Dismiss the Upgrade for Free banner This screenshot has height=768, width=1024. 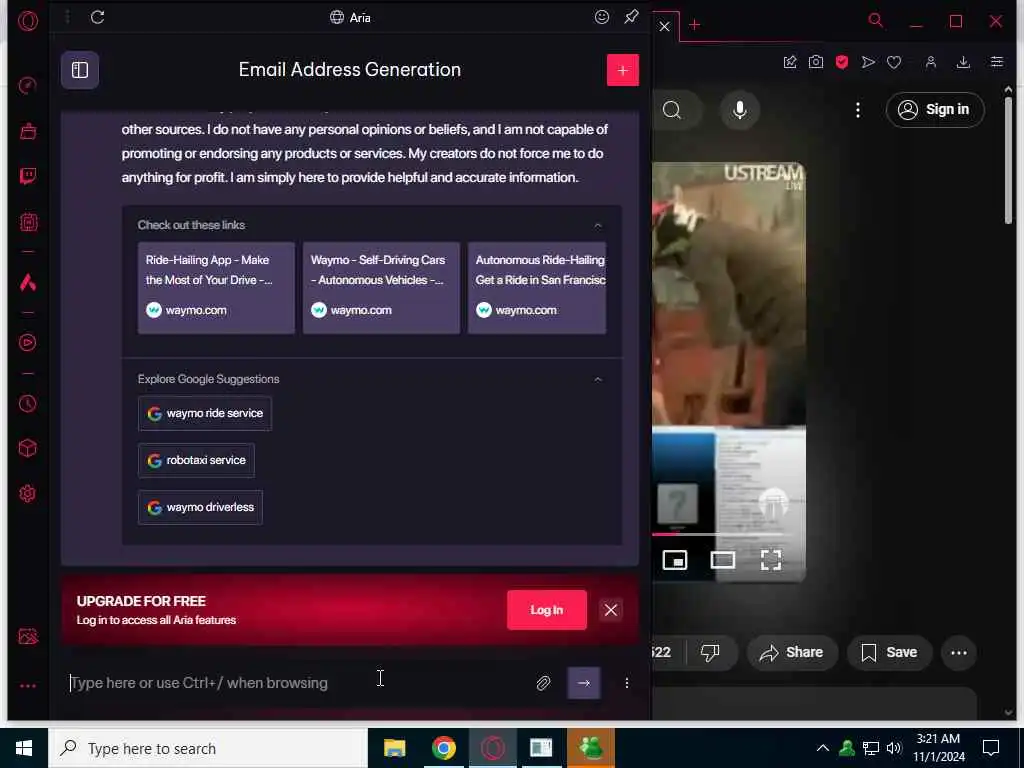pyautogui.click(x=611, y=610)
